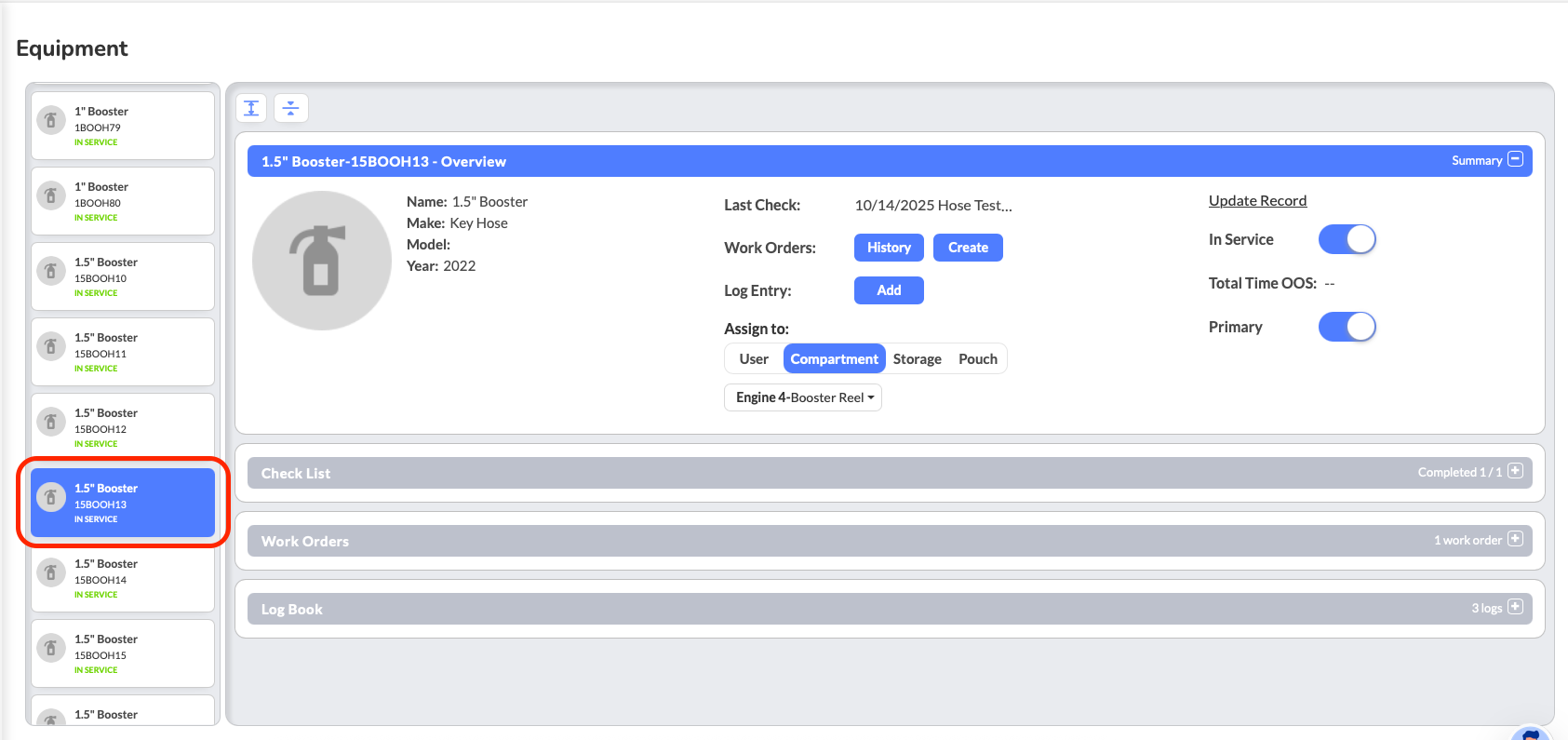1568x740 pixels.
Task: Switch to the Pouch assign option
Action: (977, 359)
